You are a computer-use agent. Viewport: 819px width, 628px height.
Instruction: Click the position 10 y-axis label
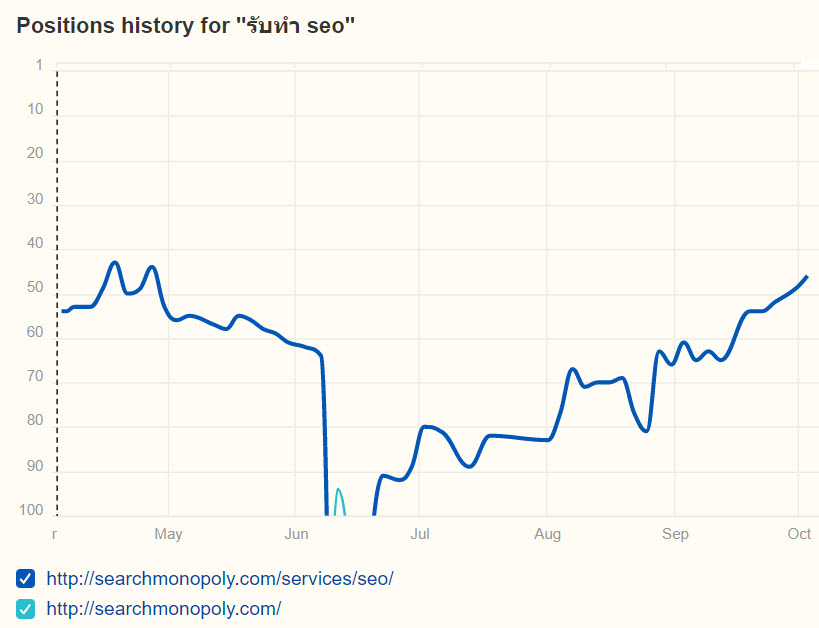tap(36, 109)
